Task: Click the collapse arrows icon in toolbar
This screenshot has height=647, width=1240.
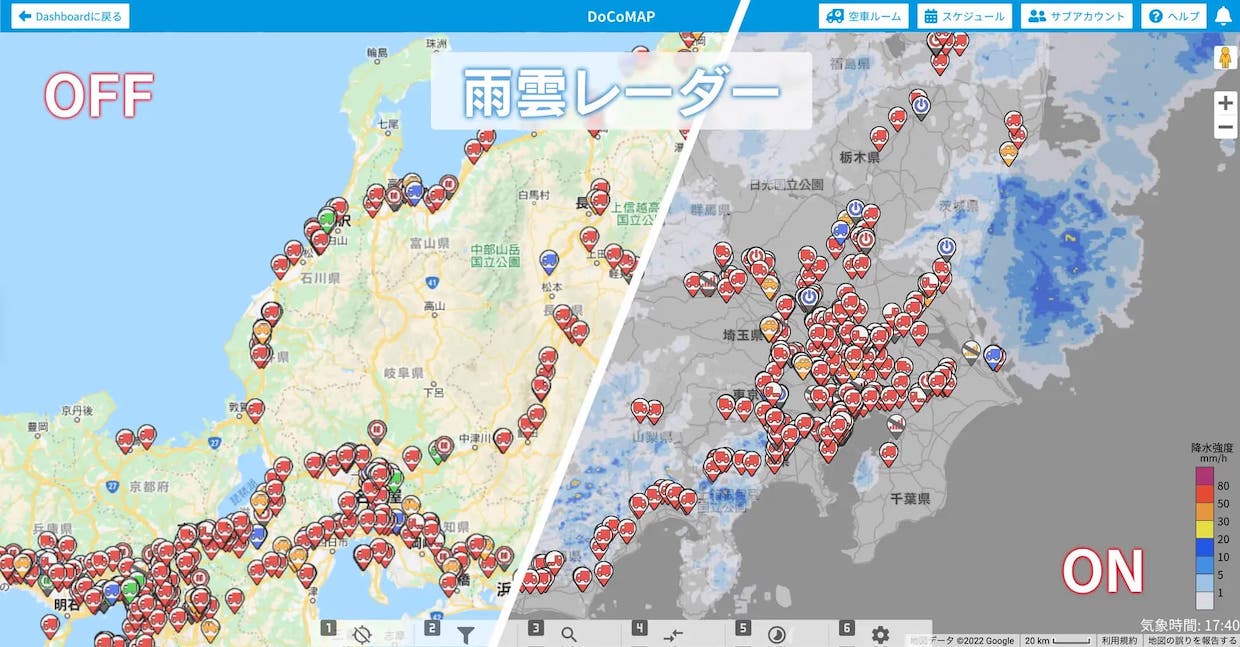Action: [673, 634]
